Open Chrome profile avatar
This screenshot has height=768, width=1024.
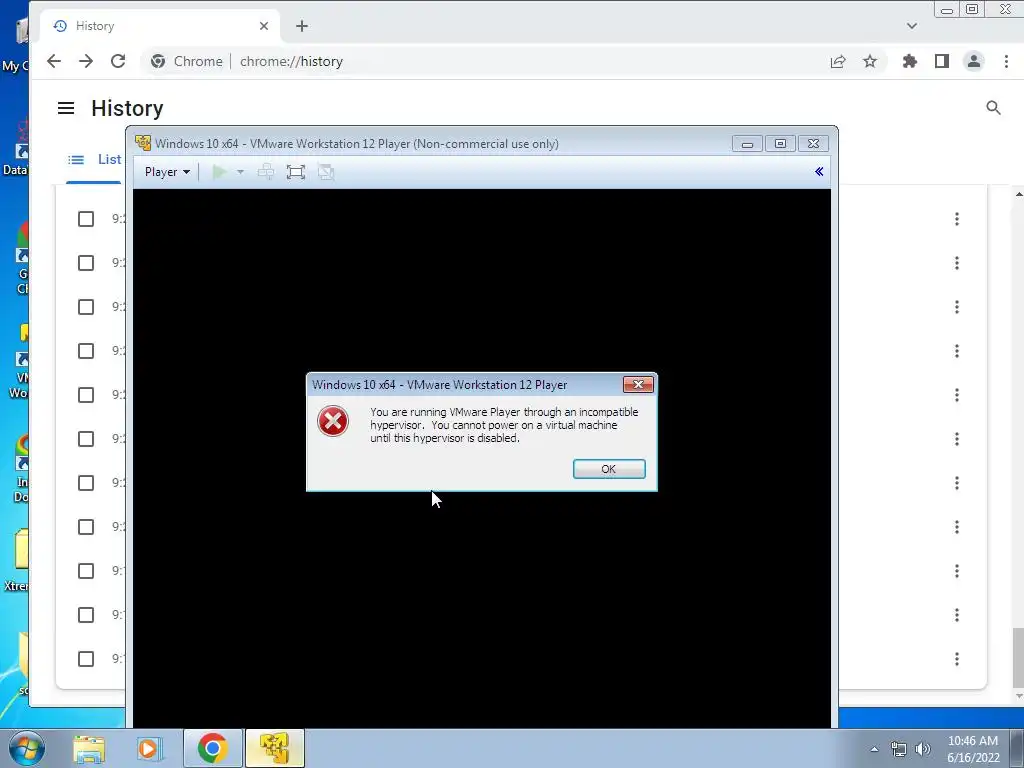[974, 61]
